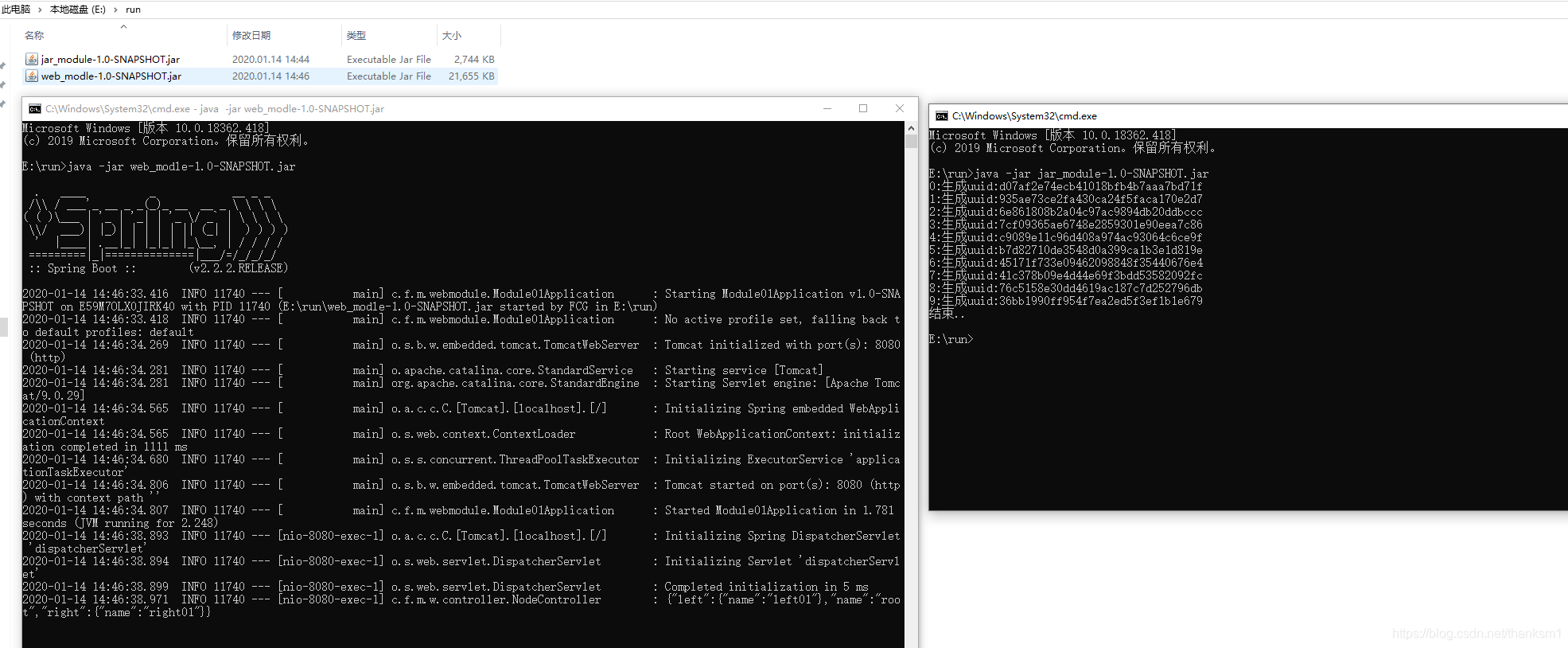This screenshot has width=1568, height=648.
Task: Click output line 0:生成uuid in right console
Action: (x=1066, y=186)
